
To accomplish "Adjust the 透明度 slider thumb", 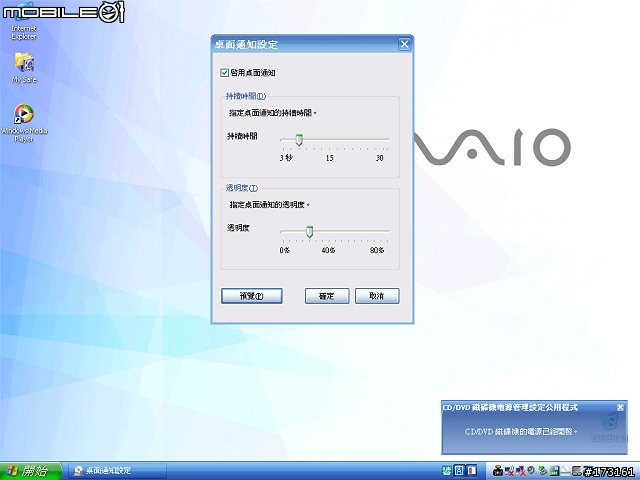I will click(x=309, y=232).
